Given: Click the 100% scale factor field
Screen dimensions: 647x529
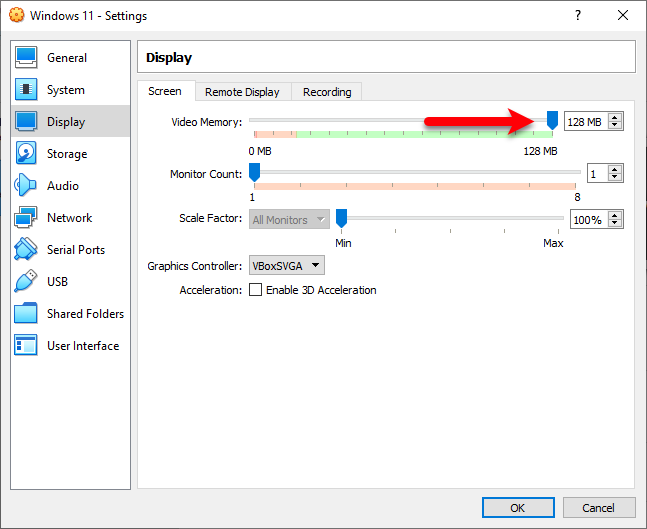Looking at the screenshot, I should [x=589, y=219].
